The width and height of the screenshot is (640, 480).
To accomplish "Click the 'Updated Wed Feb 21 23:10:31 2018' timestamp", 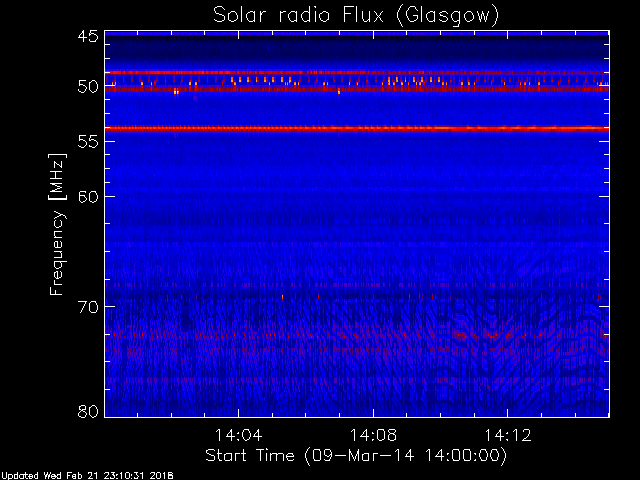I will pos(87,476).
